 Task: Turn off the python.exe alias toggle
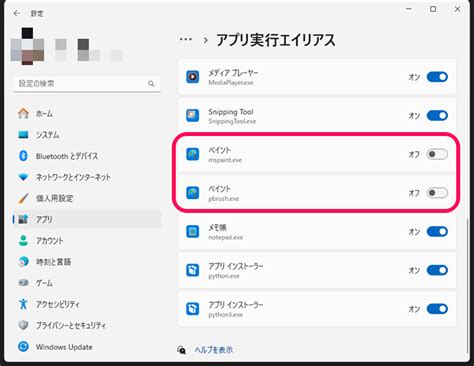(x=437, y=270)
